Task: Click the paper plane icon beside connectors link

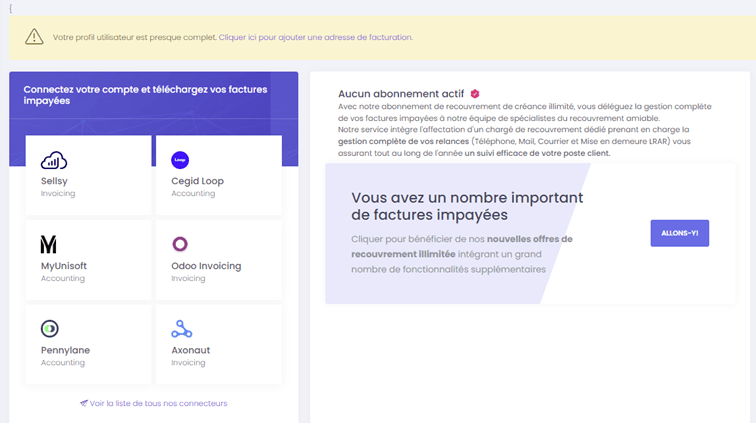Action: [84, 403]
